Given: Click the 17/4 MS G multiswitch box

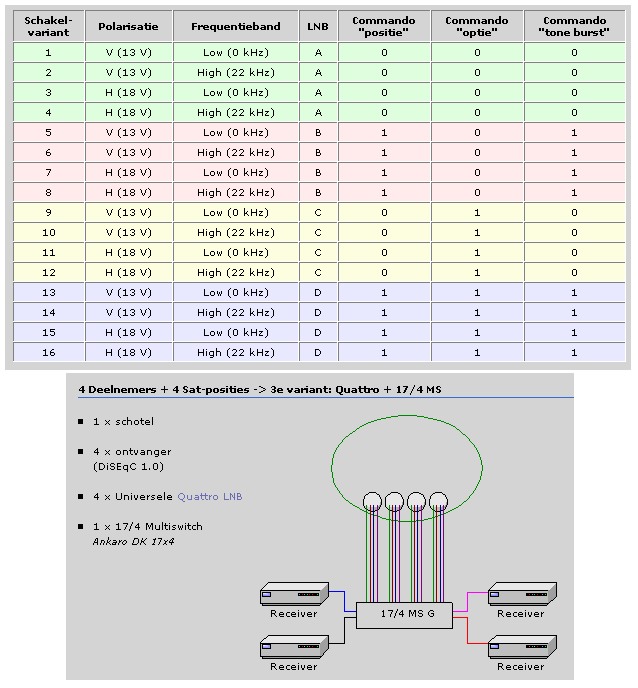Looking at the screenshot, I should point(404,614).
